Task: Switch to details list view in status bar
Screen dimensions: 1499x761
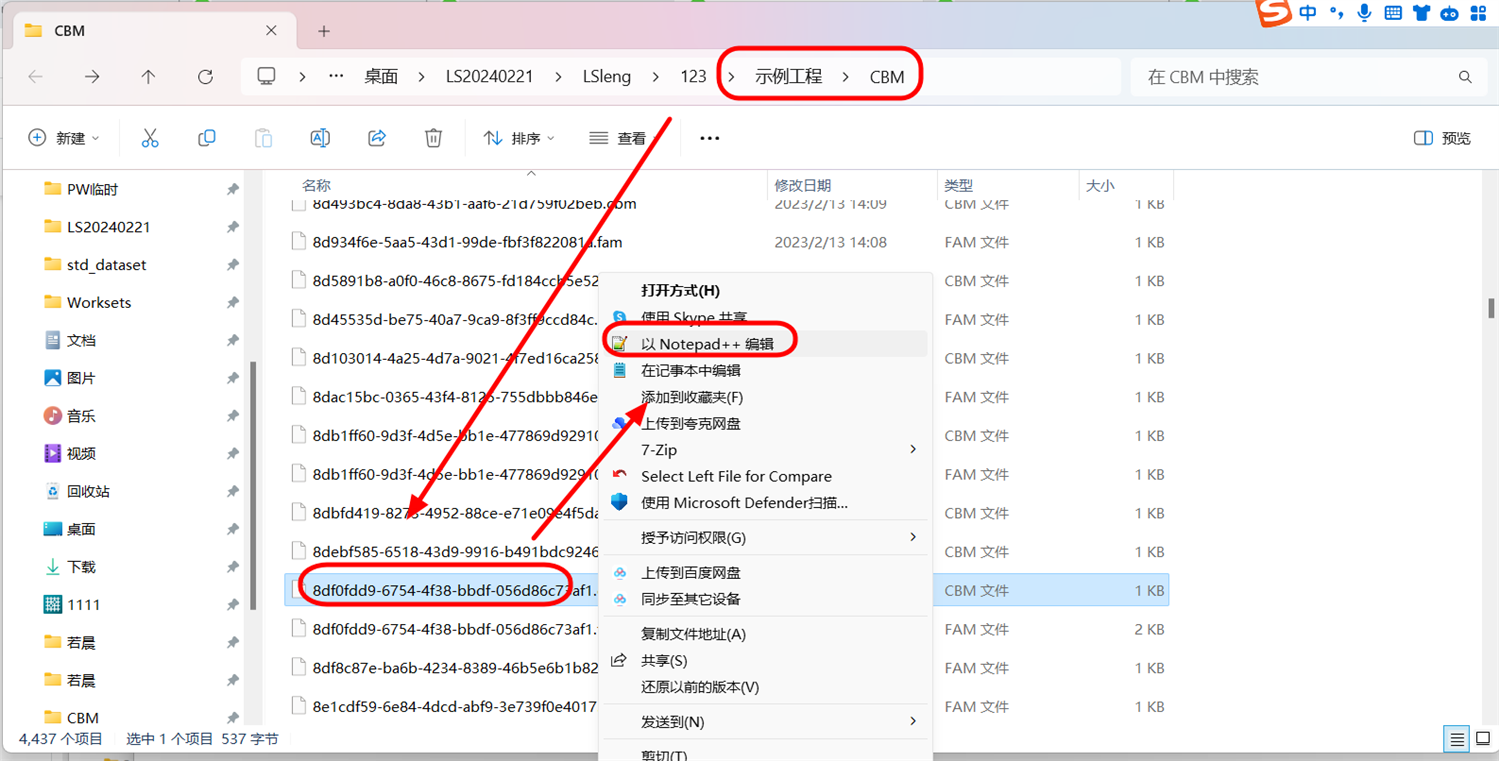Action: (1457, 739)
